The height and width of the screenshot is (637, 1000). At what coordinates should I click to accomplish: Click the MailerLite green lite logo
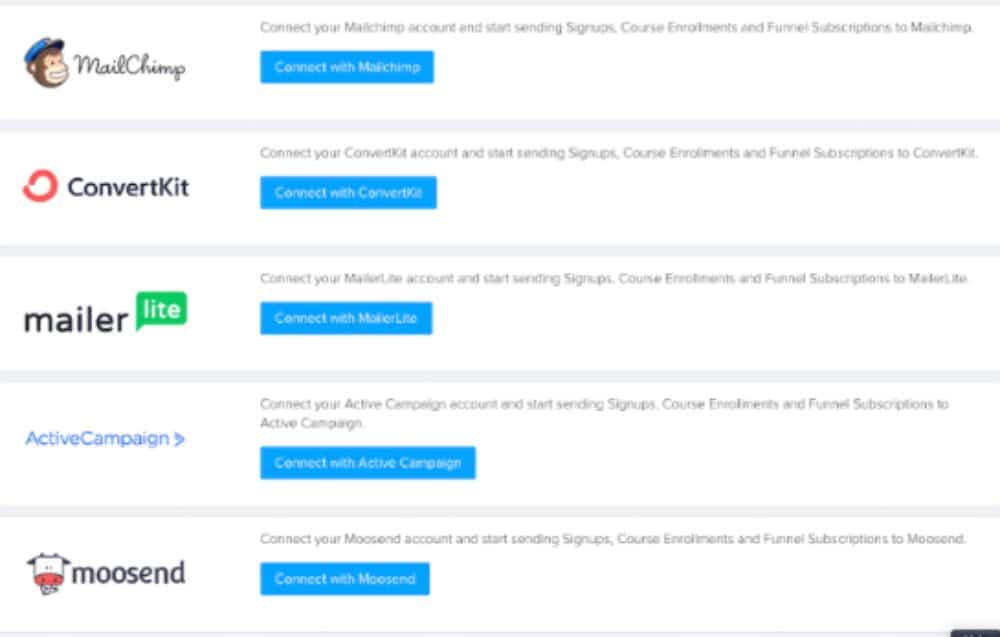(x=162, y=311)
